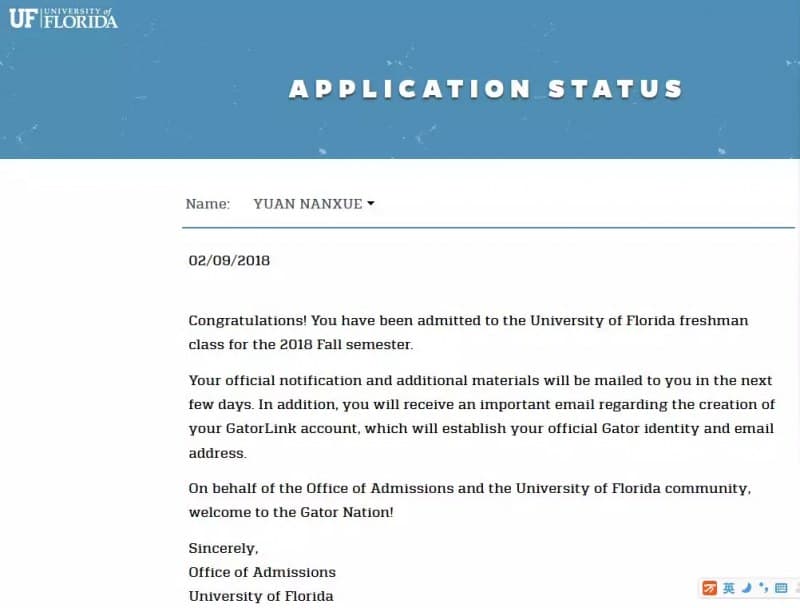Click the UF monogram logo
This screenshot has height=608, width=800.
(23, 18)
